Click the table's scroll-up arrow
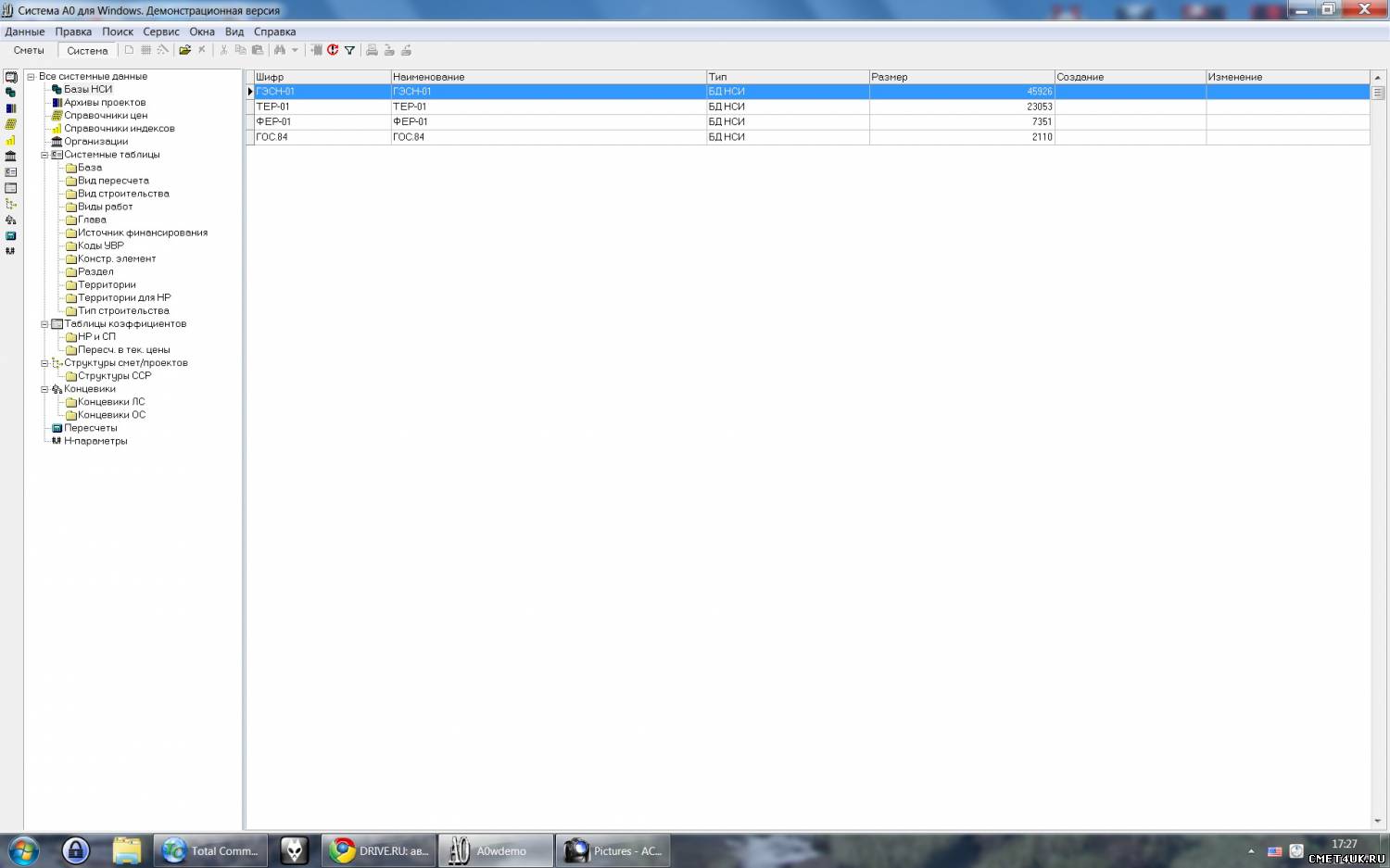This screenshot has width=1390, height=868. 1378,77
